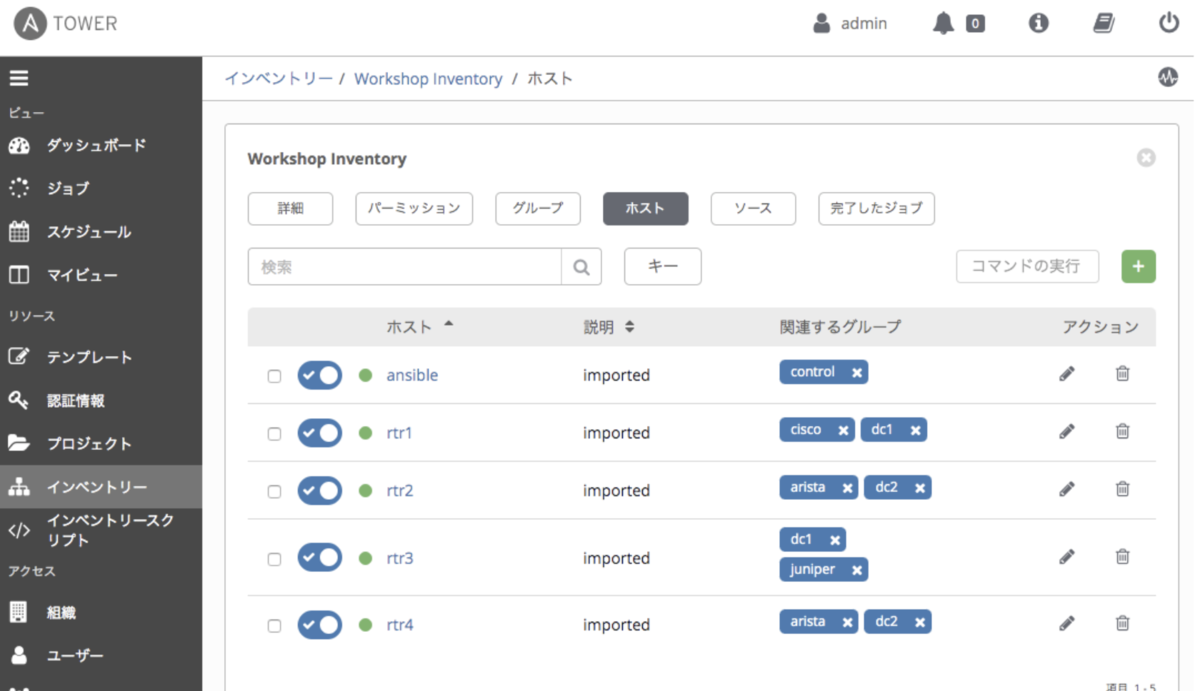Open the activity stream icon
The height and width of the screenshot is (691, 1200).
(x=1168, y=77)
